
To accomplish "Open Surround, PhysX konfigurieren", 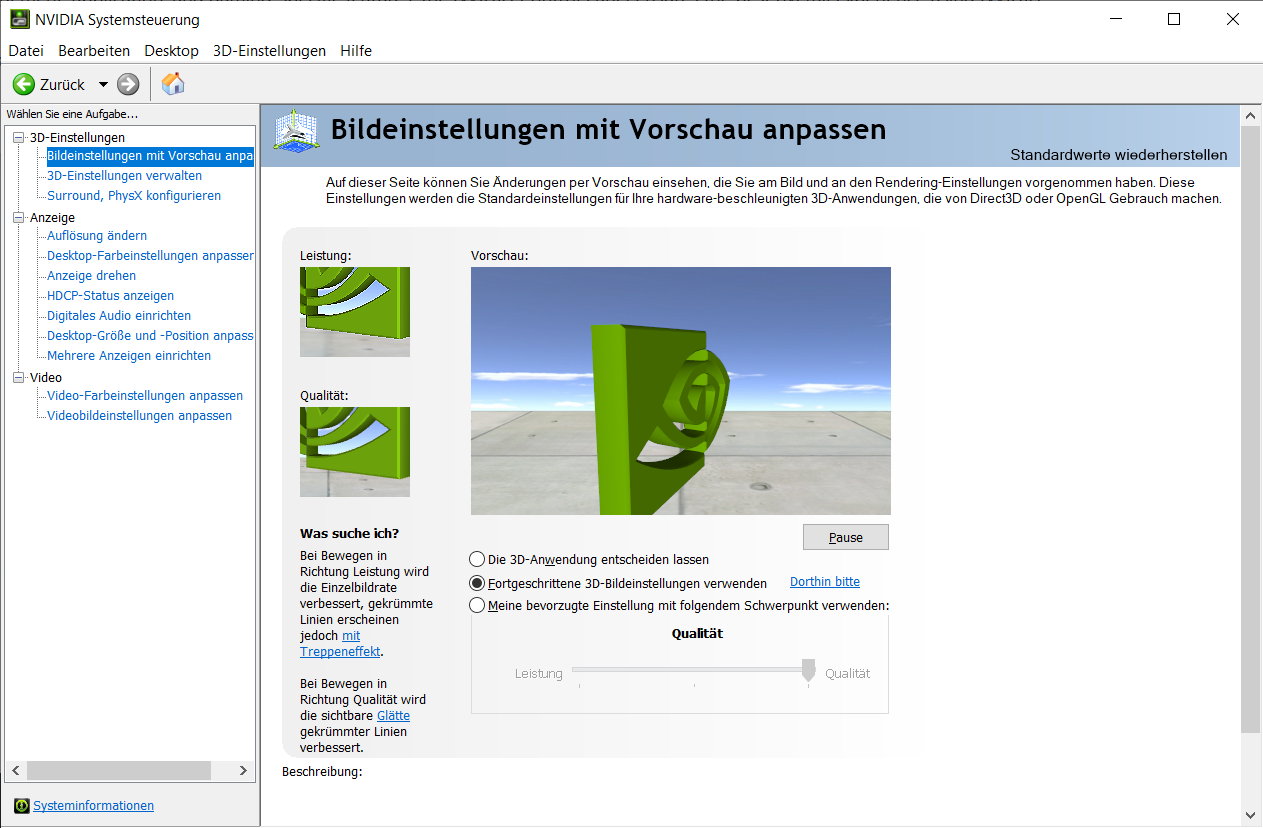I will (134, 196).
